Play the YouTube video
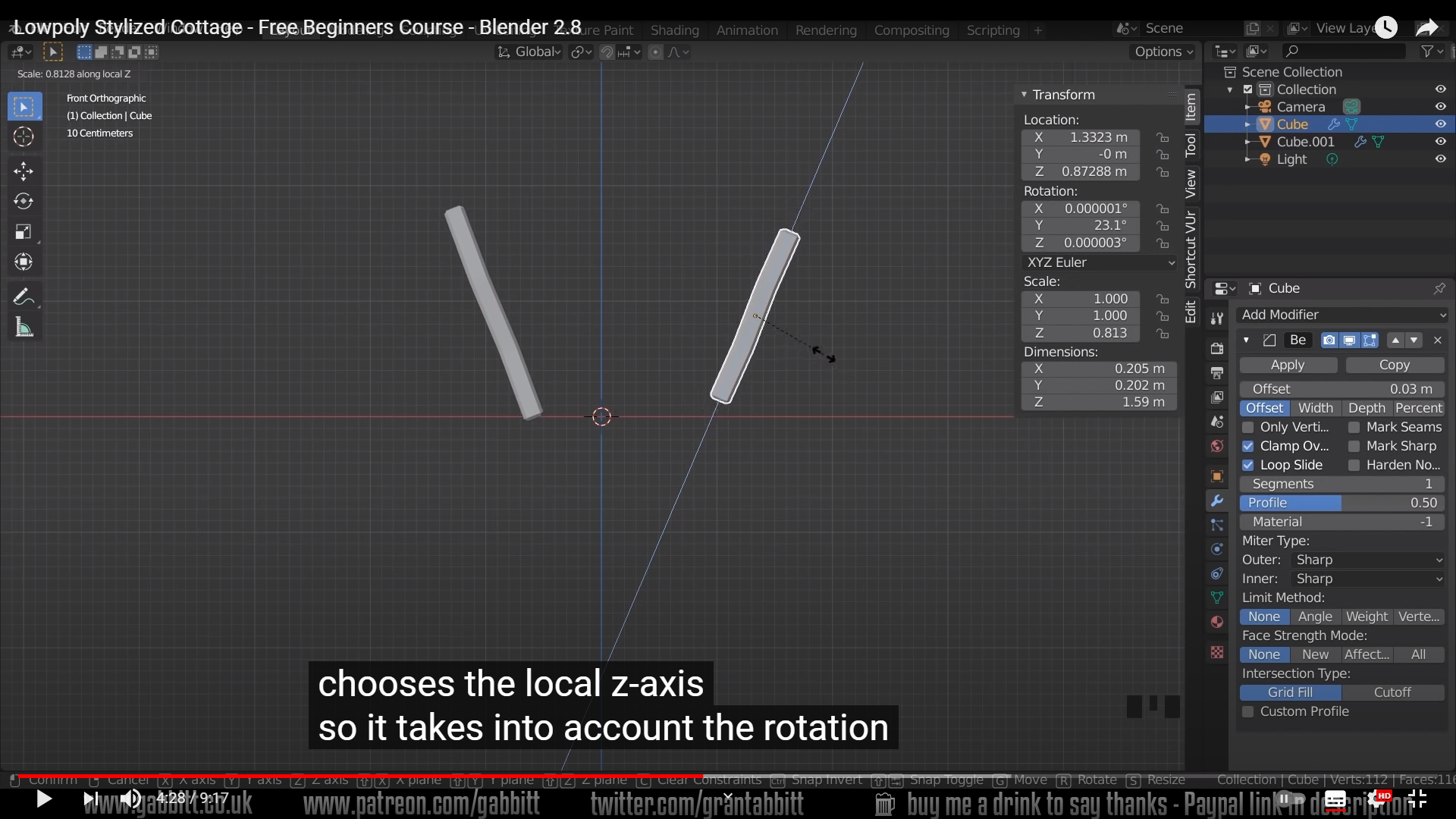This screenshot has height=819, width=1456. coord(43,799)
